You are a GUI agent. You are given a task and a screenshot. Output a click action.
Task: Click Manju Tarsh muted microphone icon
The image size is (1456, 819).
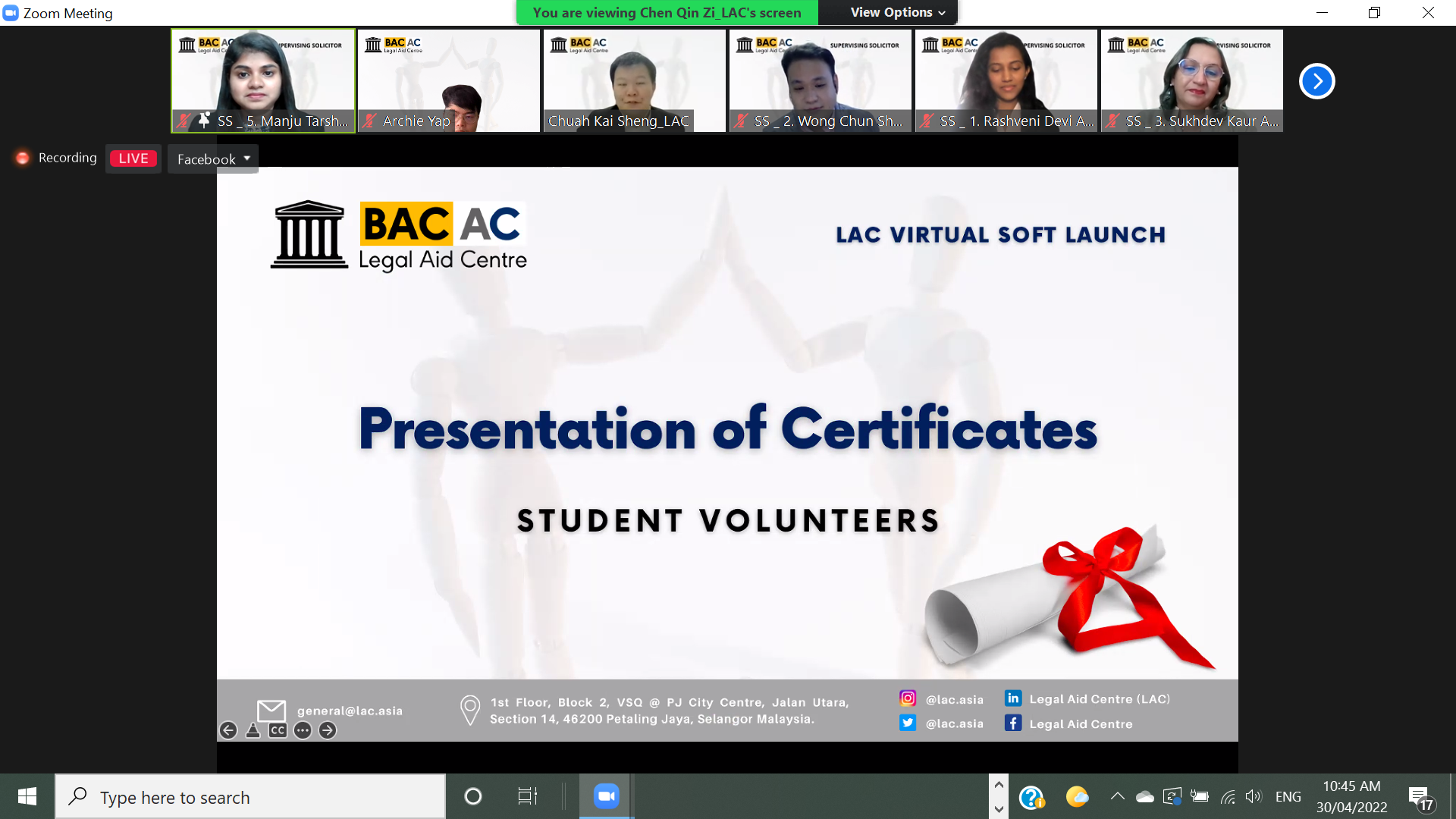[183, 121]
